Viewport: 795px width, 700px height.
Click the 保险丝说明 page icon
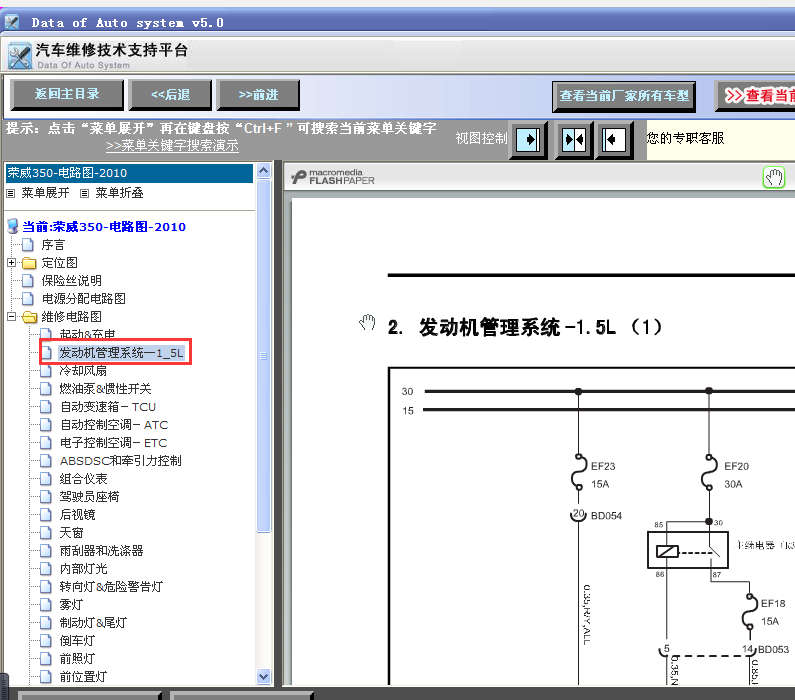28,280
